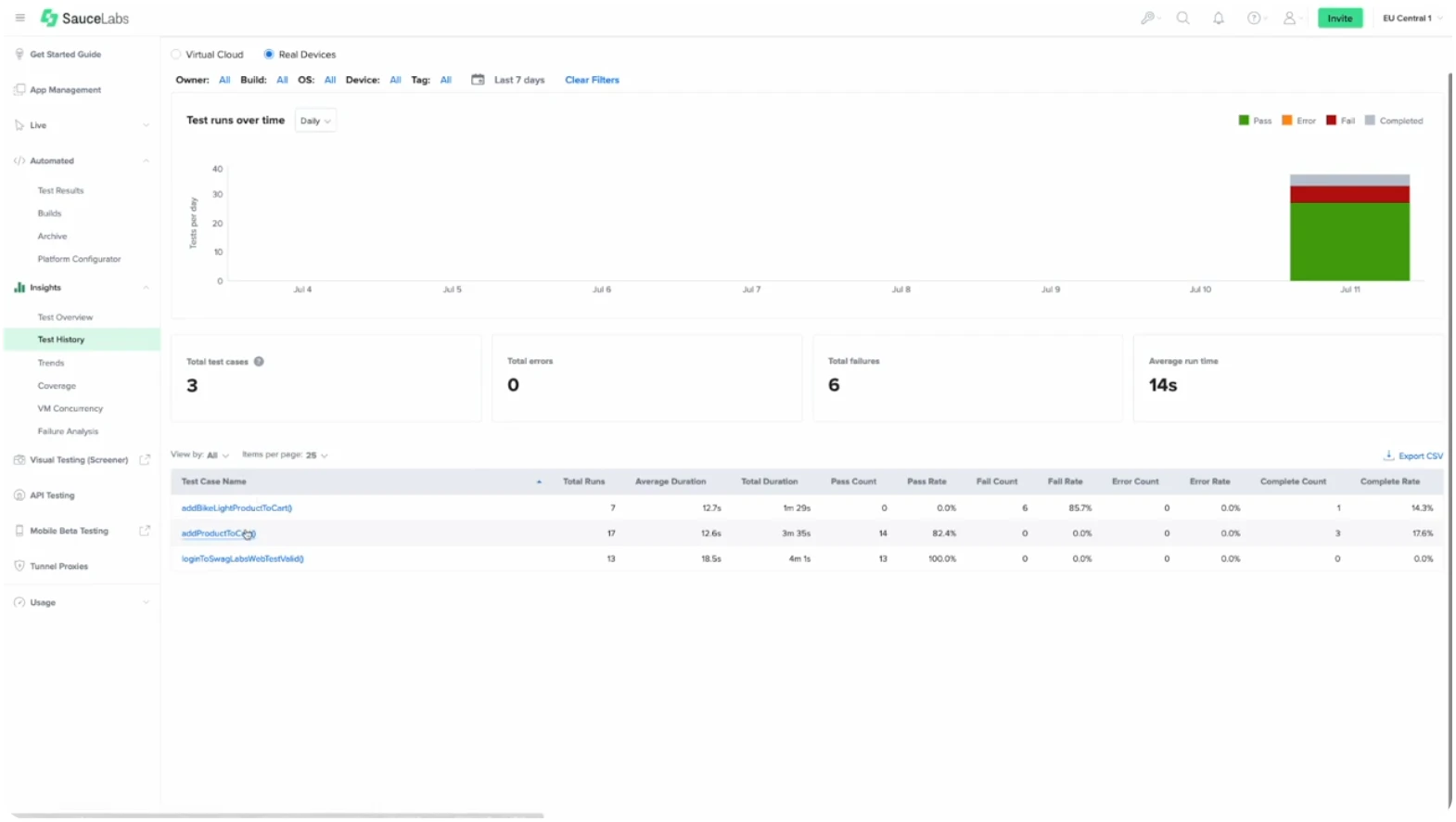This screenshot has height=822, width=1456.
Task: Click the SauceLabs logo
Action: 84,18
